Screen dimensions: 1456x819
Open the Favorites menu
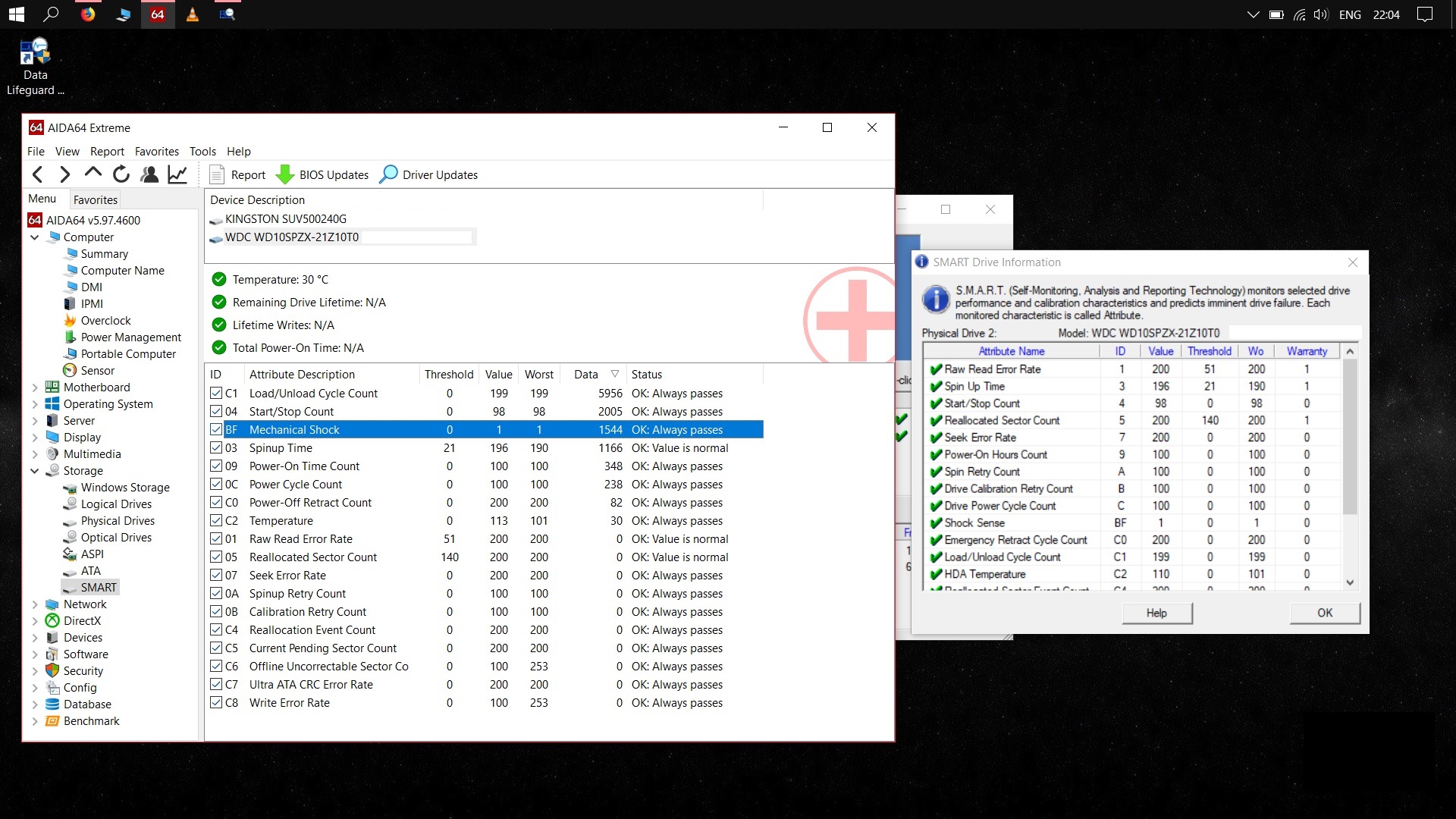pos(156,151)
